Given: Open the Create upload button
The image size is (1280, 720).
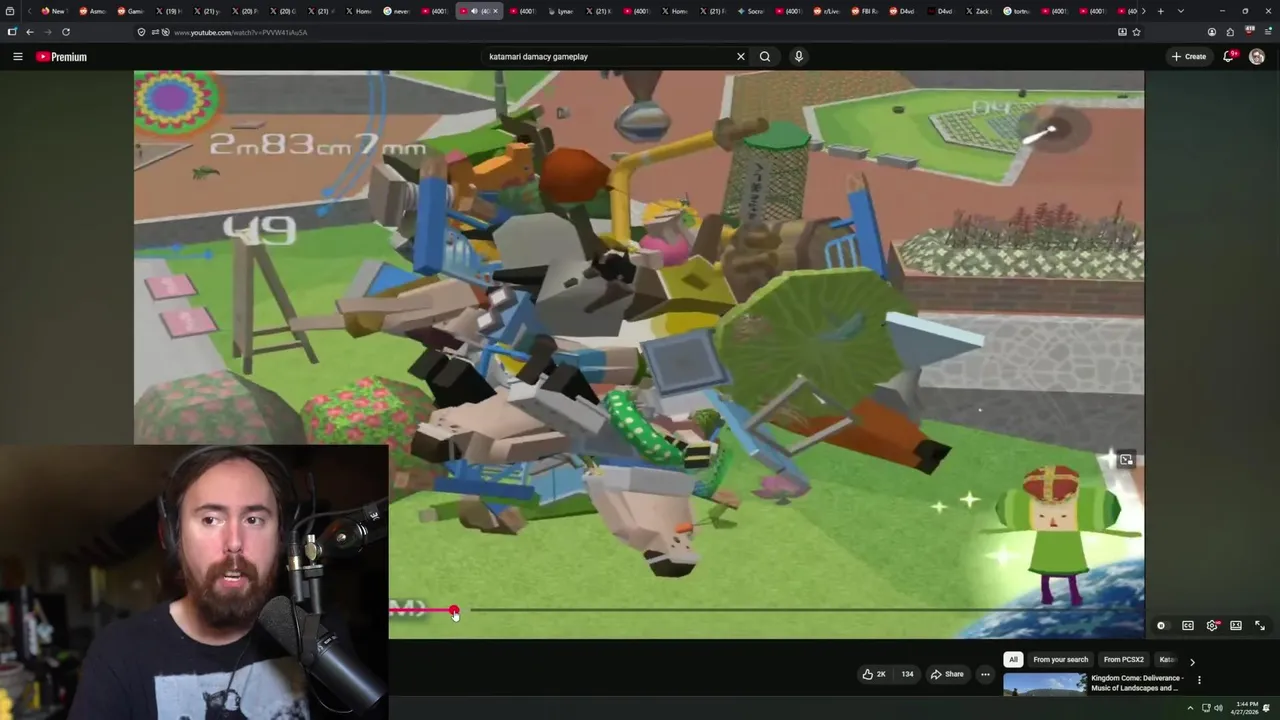Looking at the screenshot, I should (1189, 57).
